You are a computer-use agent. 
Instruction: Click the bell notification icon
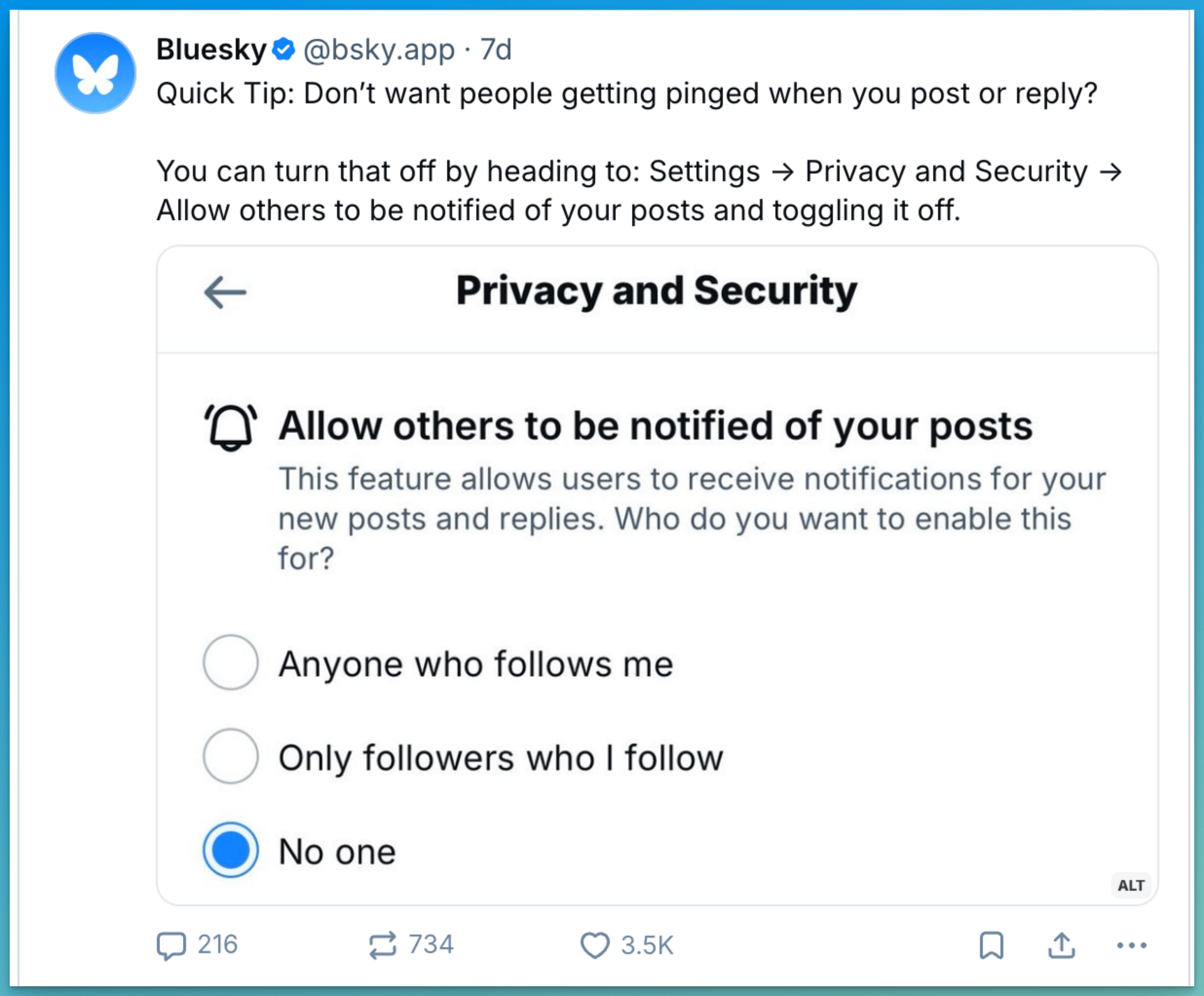click(x=231, y=427)
